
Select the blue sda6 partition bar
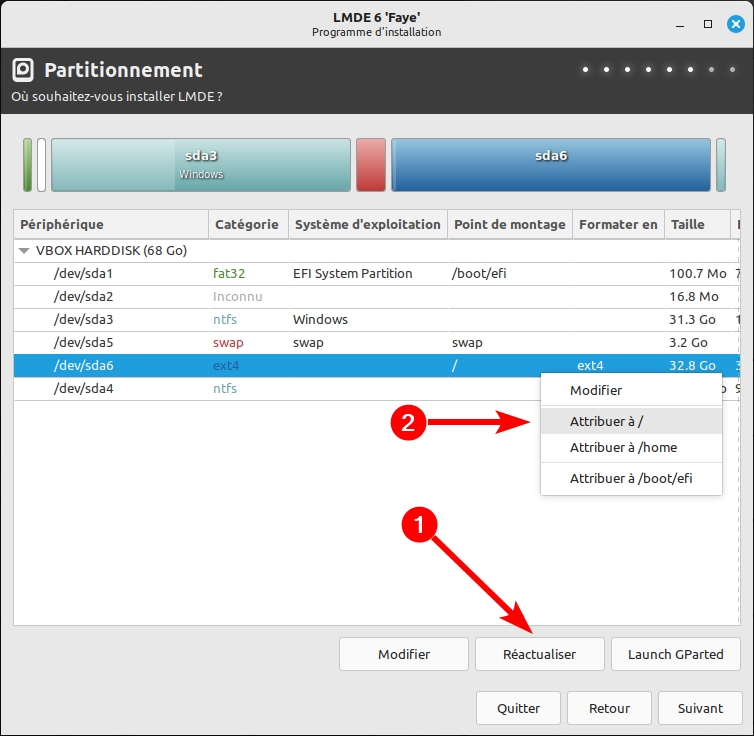550,164
